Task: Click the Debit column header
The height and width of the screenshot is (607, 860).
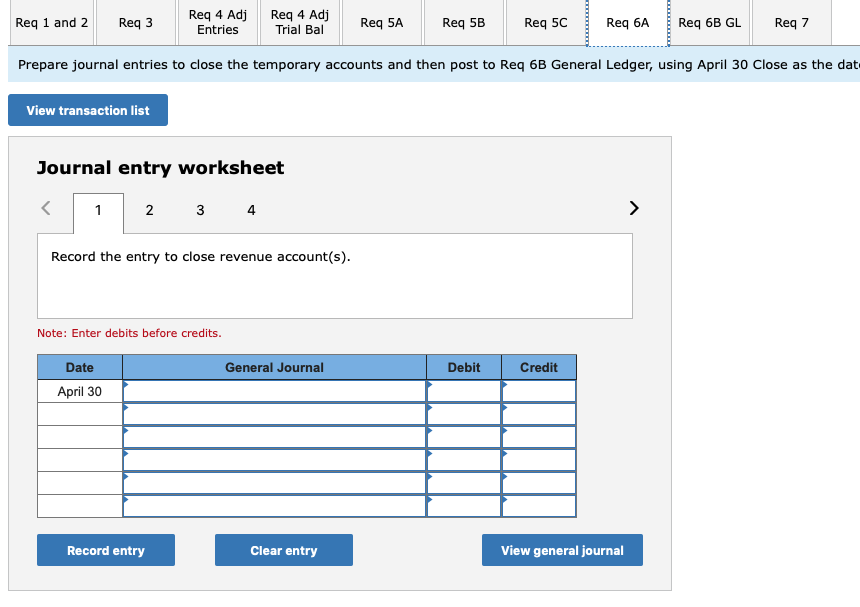Action: coord(464,367)
